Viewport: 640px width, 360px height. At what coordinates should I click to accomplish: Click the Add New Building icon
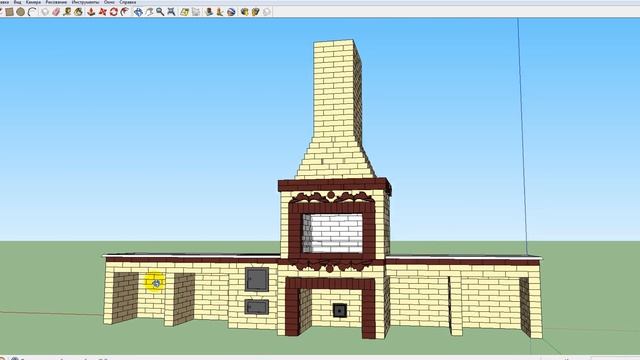point(209,12)
